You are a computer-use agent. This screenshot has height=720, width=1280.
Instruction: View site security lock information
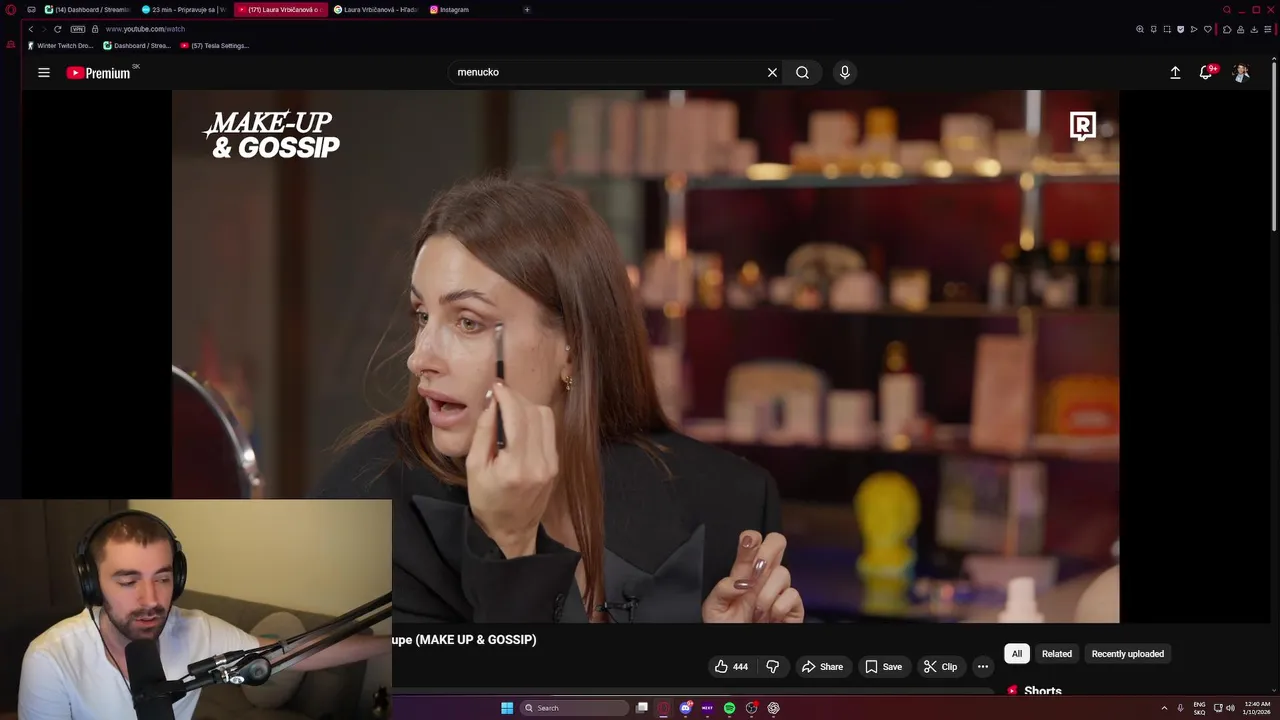95,29
